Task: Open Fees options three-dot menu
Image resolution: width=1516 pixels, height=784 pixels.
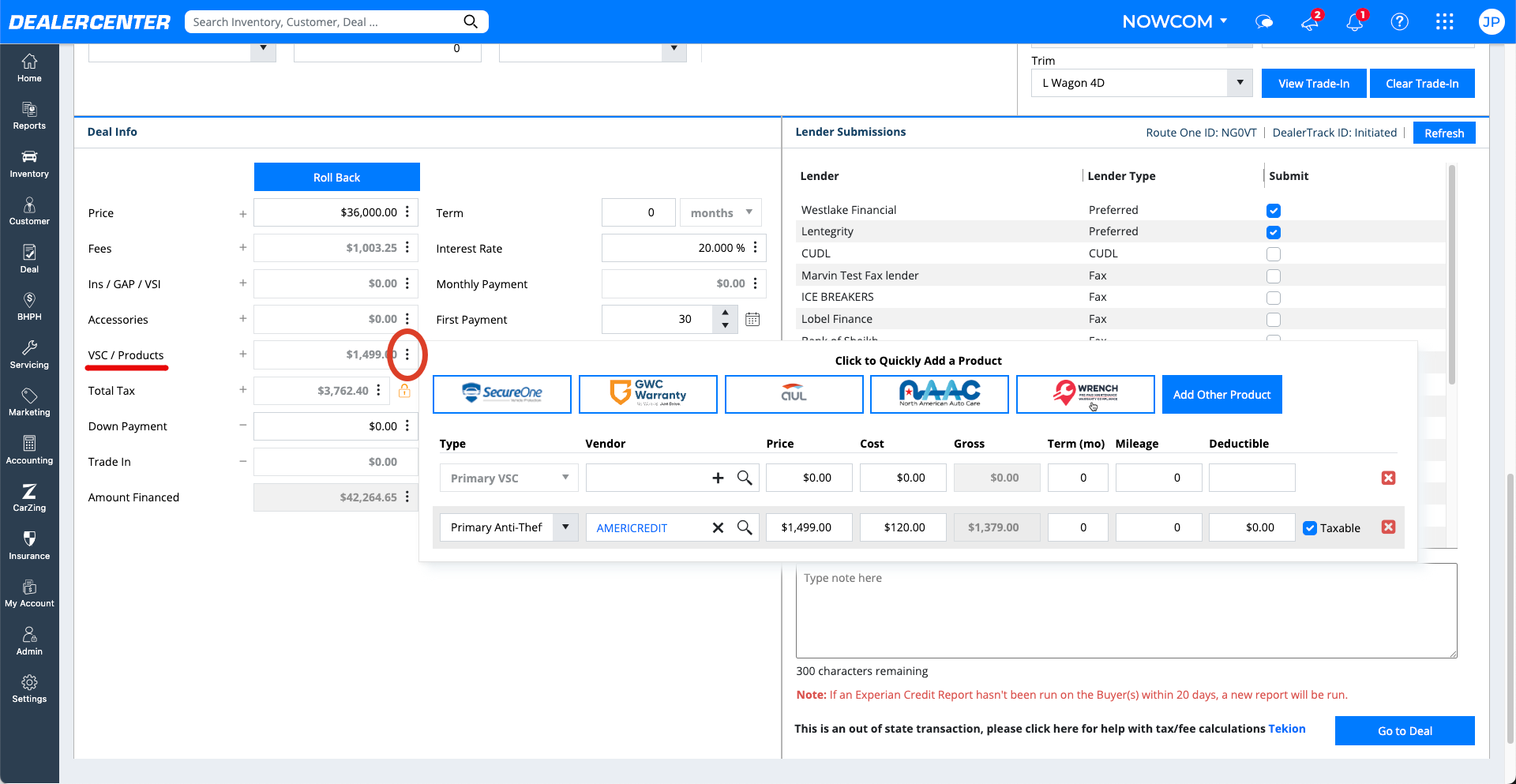Action: [407, 247]
